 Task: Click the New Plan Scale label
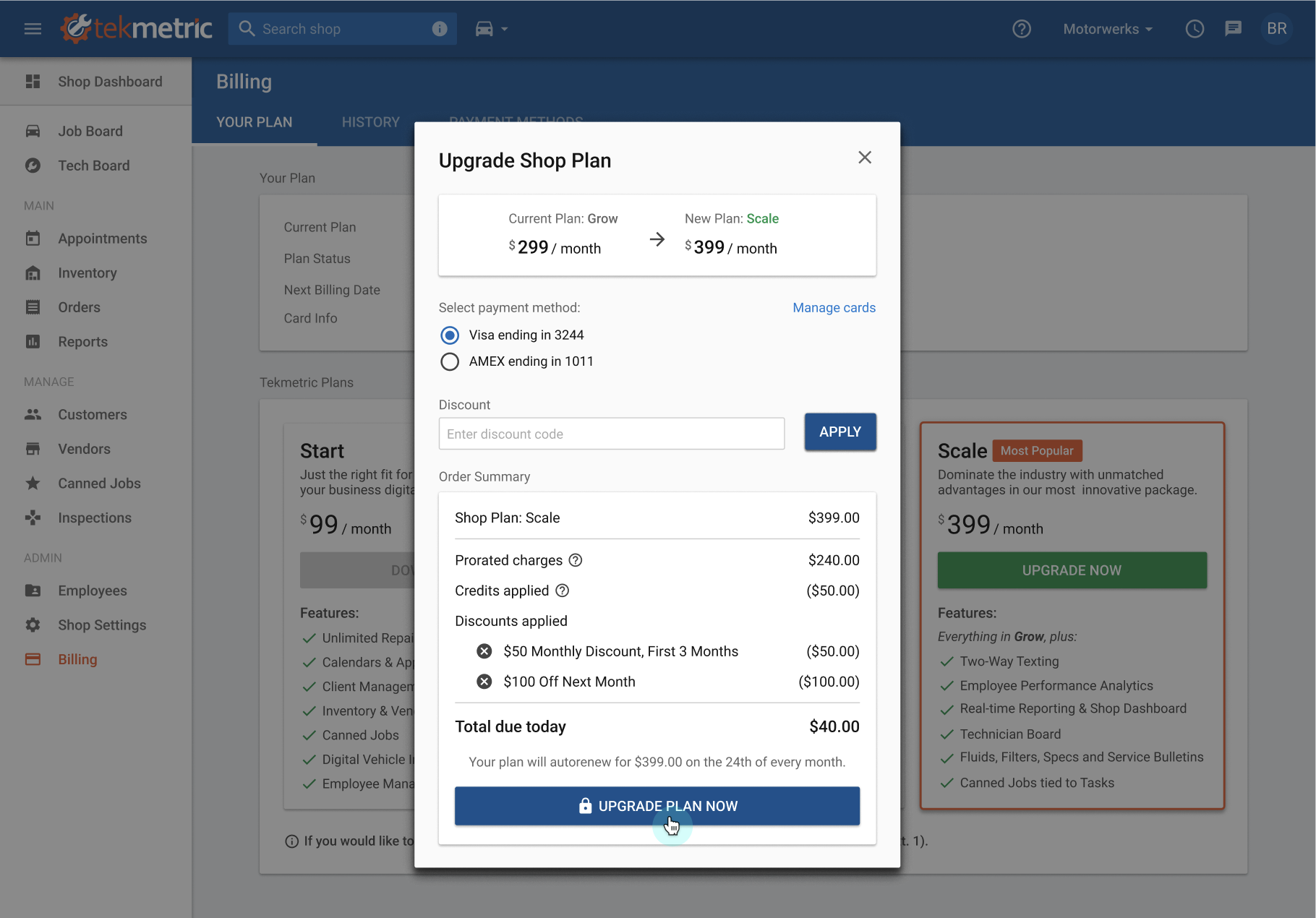tap(732, 218)
